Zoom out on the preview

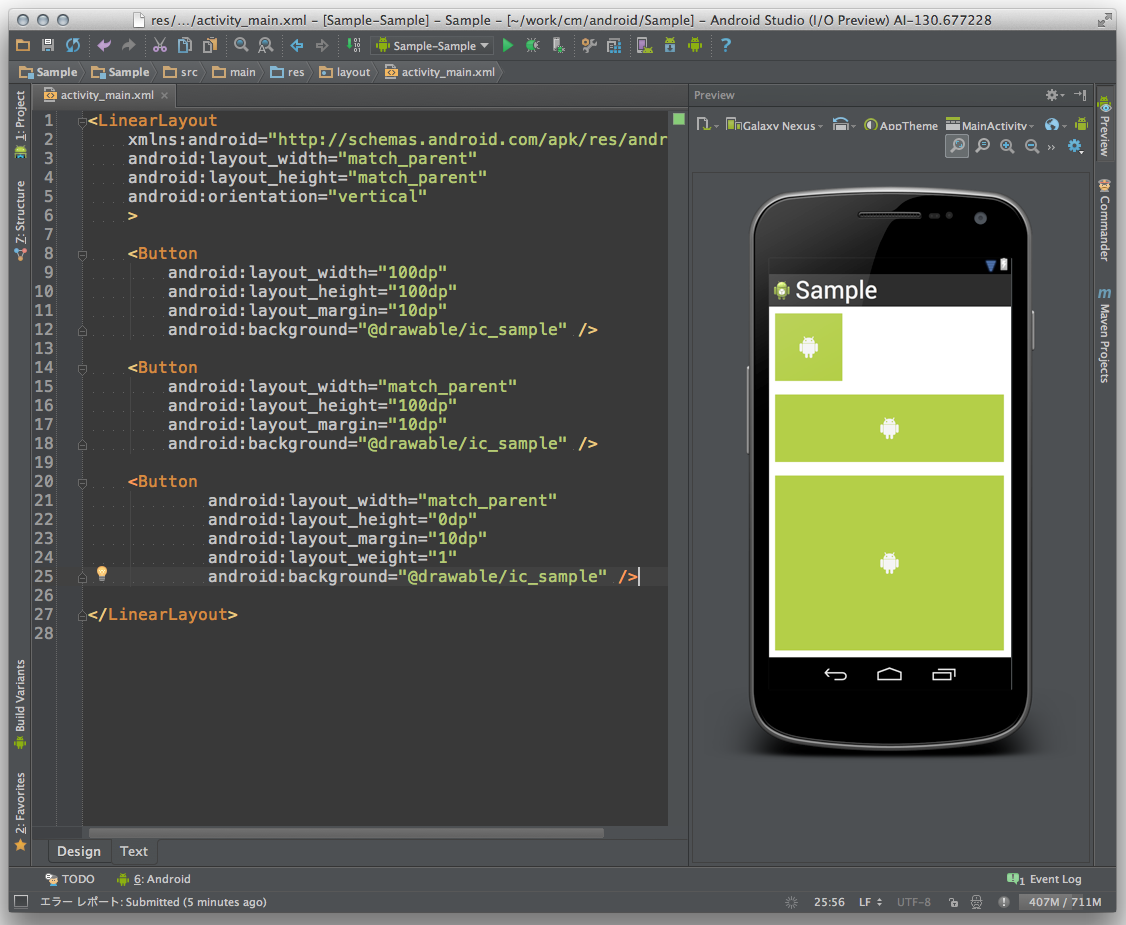click(x=1031, y=146)
